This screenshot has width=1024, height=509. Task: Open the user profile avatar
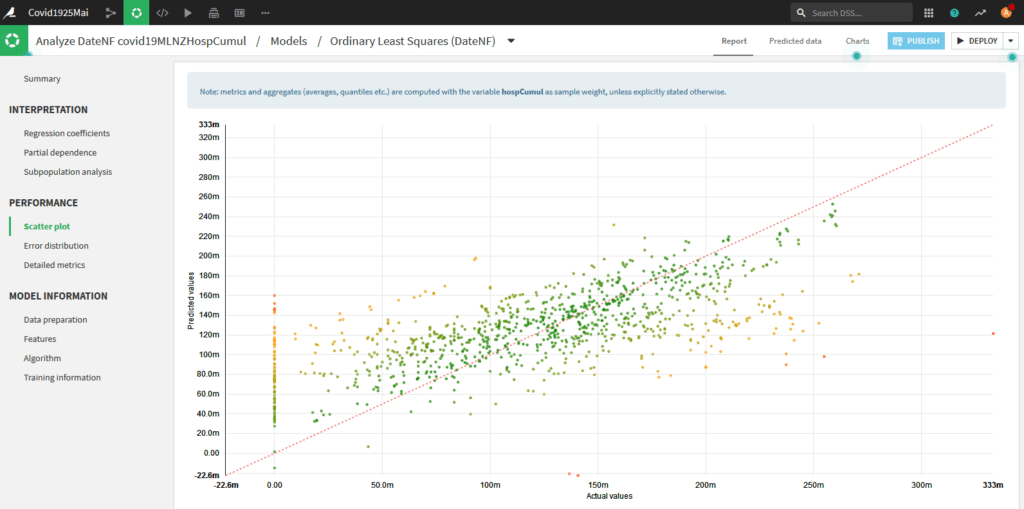(1006, 12)
